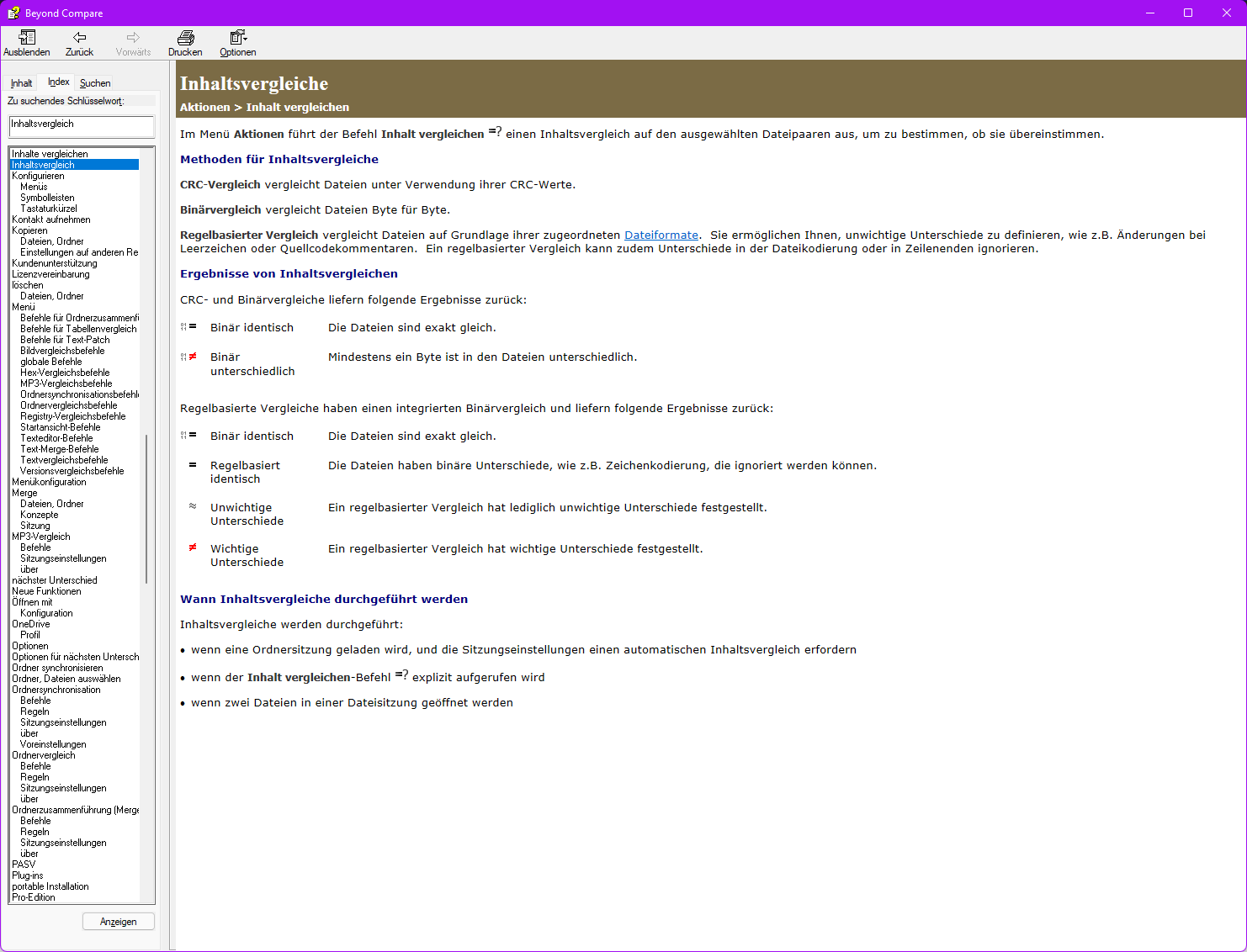This screenshot has width=1247, height=952.
Task: Select 'Symbolleisten' index entry
Action: click(47, 198)
